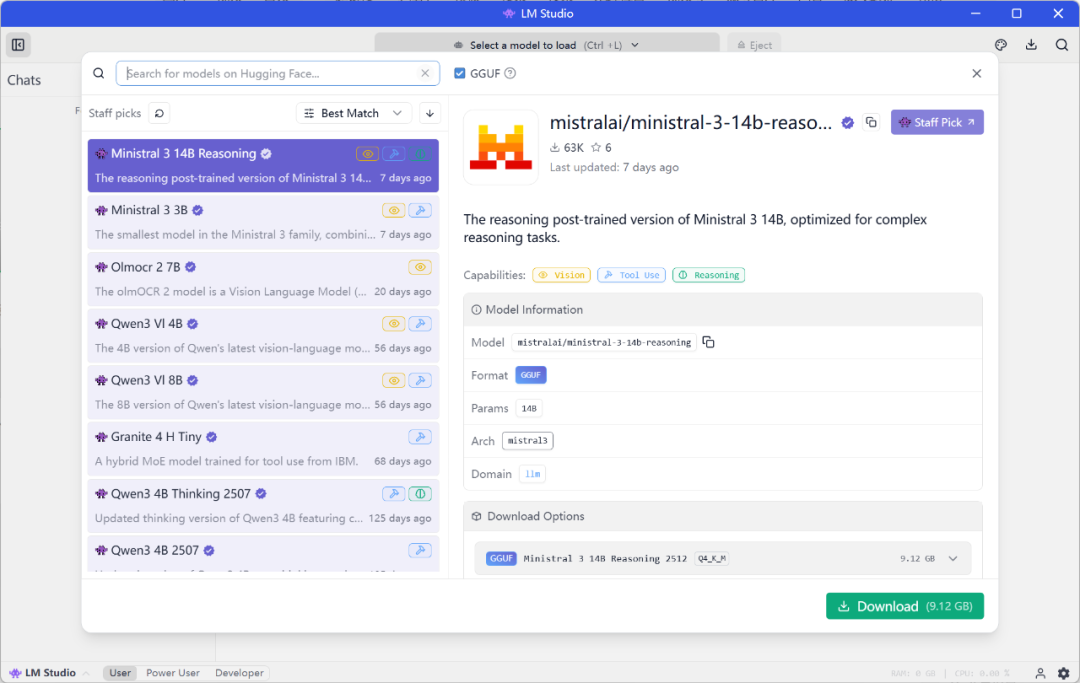Open the GGUF help question mark icon

(x=510, y=73)
